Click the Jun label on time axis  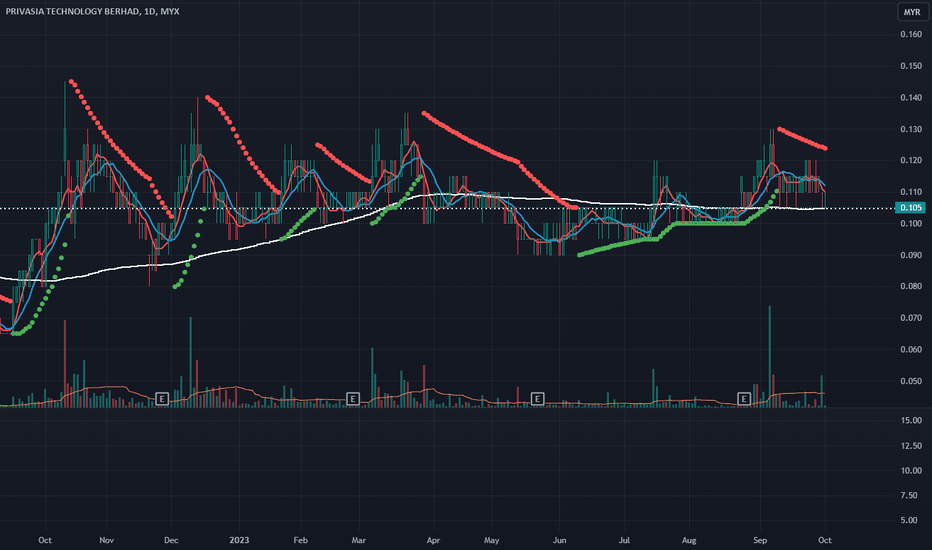click(x=559, y=540)
